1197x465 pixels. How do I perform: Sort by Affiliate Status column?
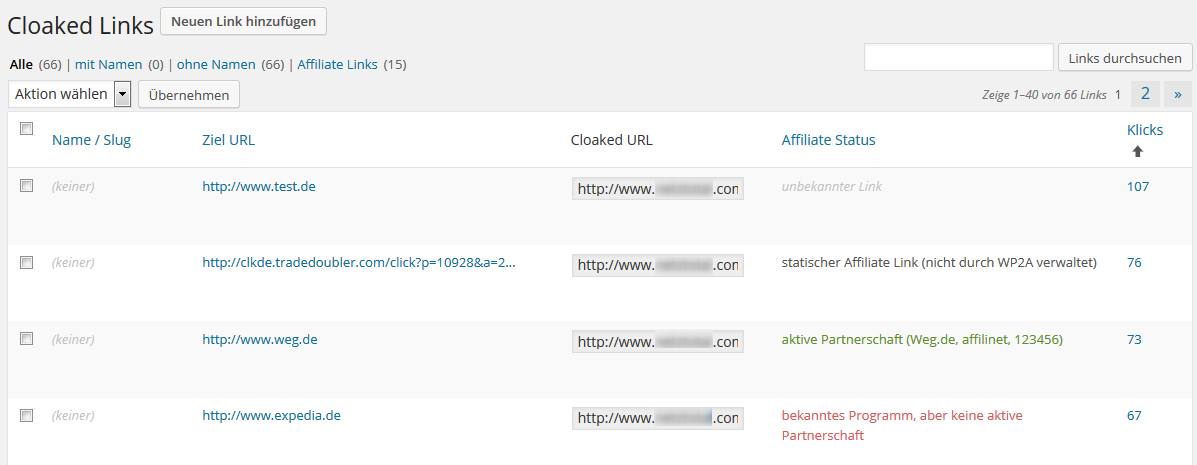[x=828, y=140]
